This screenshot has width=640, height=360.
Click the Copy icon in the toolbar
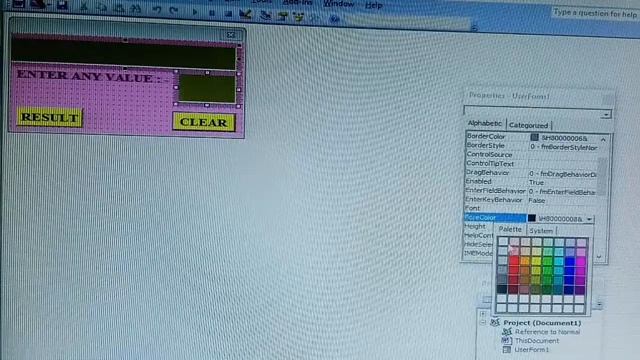tap(101, 7)
